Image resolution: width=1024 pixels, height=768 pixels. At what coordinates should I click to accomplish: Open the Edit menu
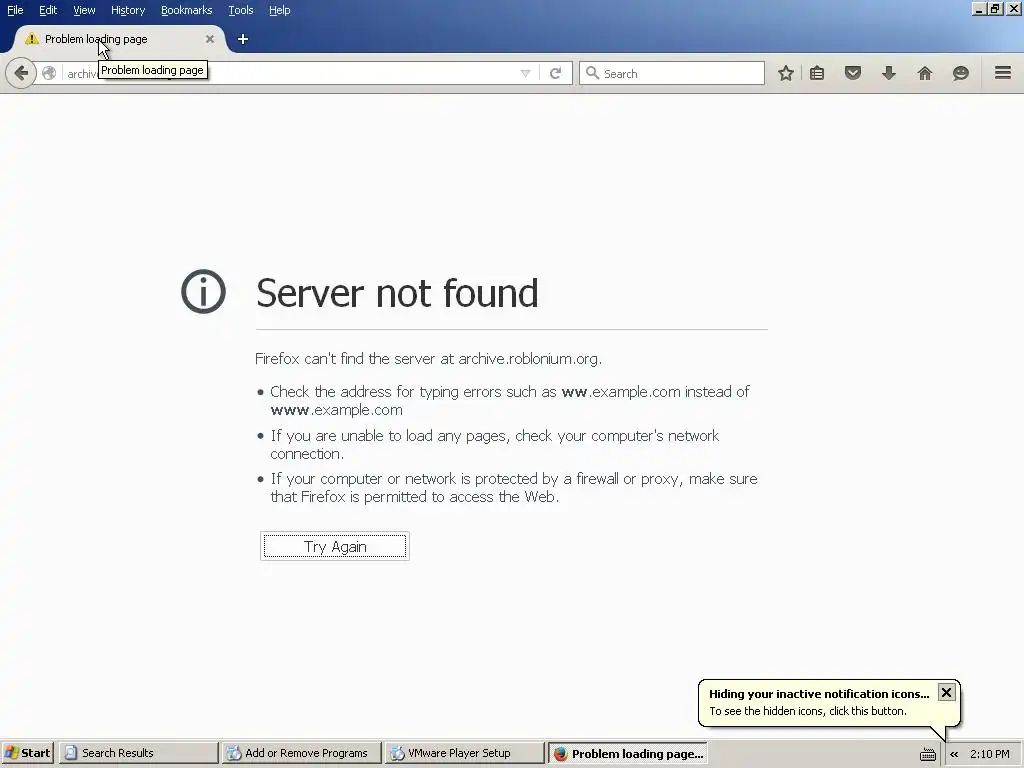(48, 10)
